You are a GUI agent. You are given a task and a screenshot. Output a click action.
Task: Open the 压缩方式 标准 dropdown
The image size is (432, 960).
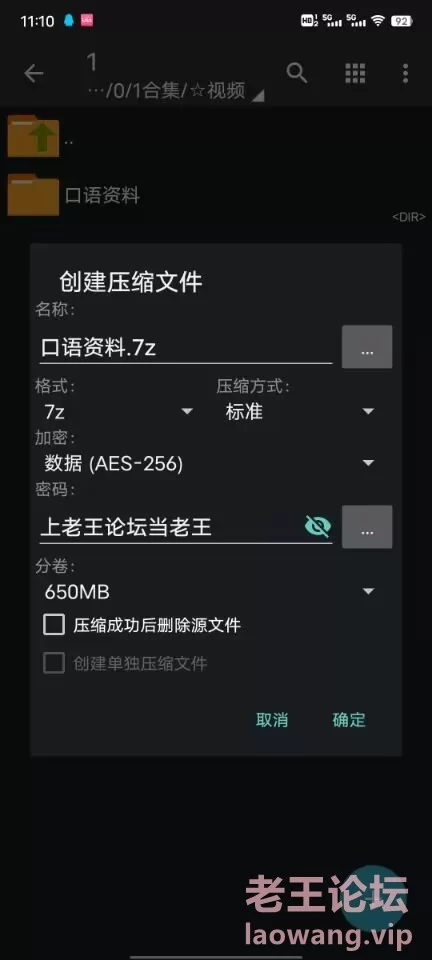[x=300, y=411]
